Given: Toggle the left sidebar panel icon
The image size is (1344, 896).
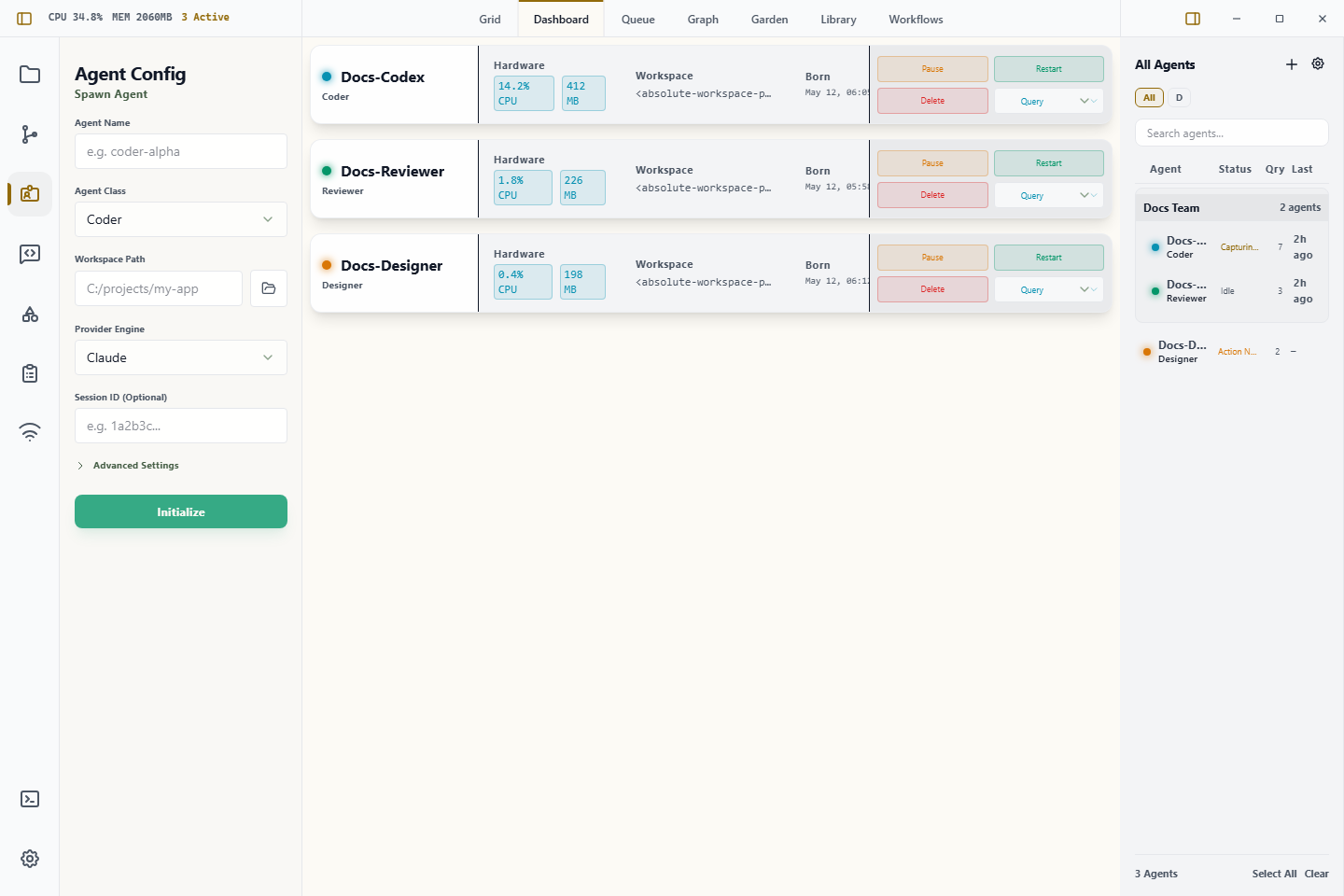Looking at the screenshot, I should 24,19.
